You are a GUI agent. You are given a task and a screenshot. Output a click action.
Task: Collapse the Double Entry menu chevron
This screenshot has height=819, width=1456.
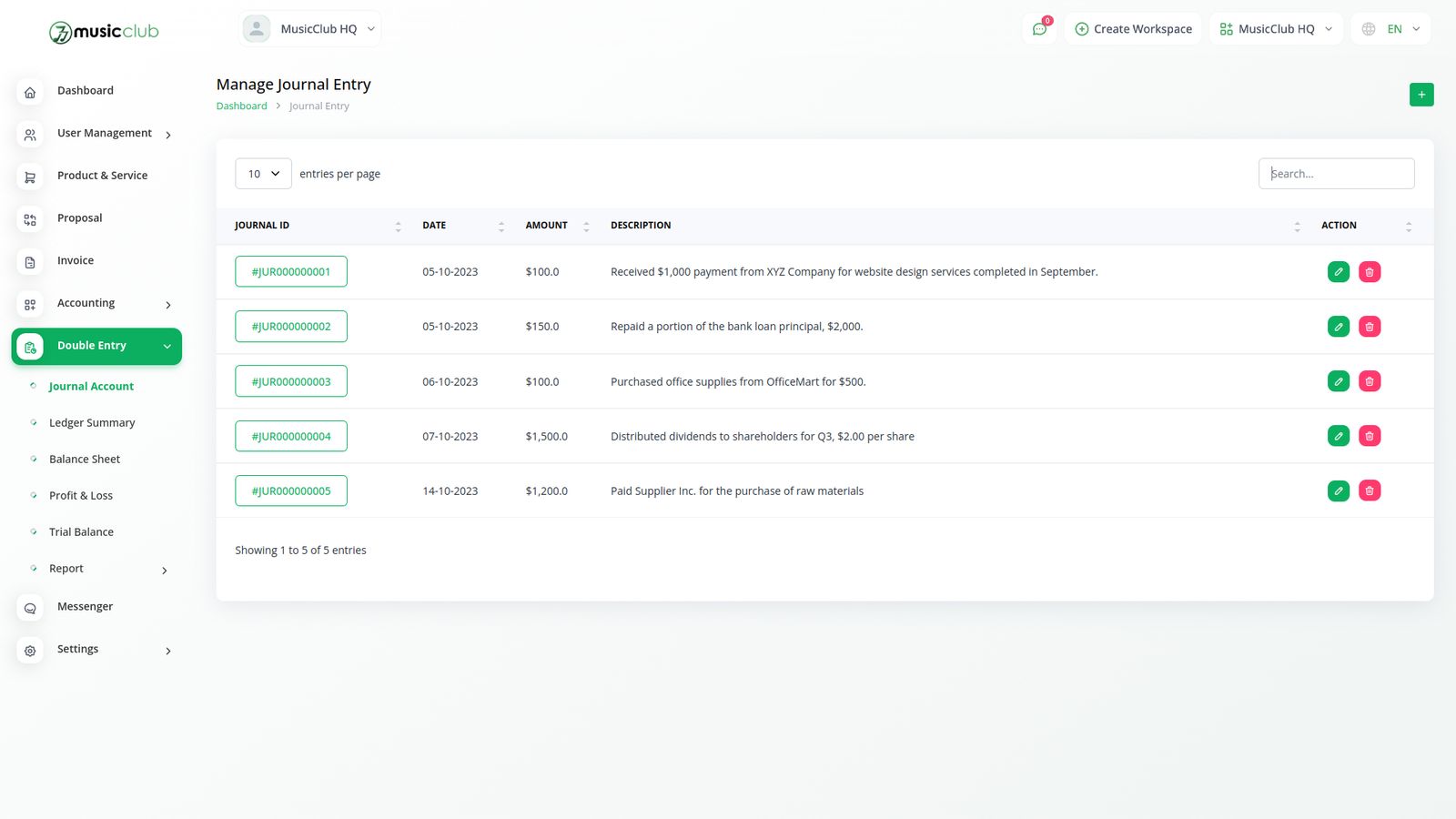tap(167, 347)
